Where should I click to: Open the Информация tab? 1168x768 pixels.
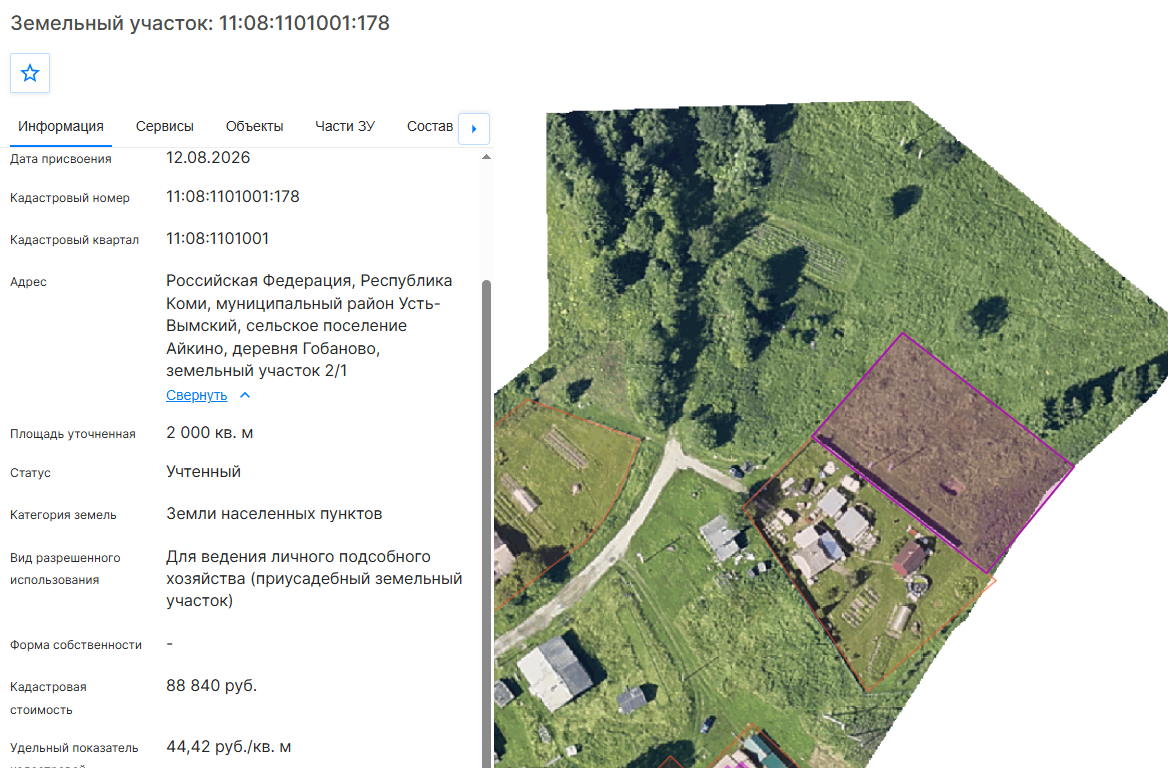point(61,127)
